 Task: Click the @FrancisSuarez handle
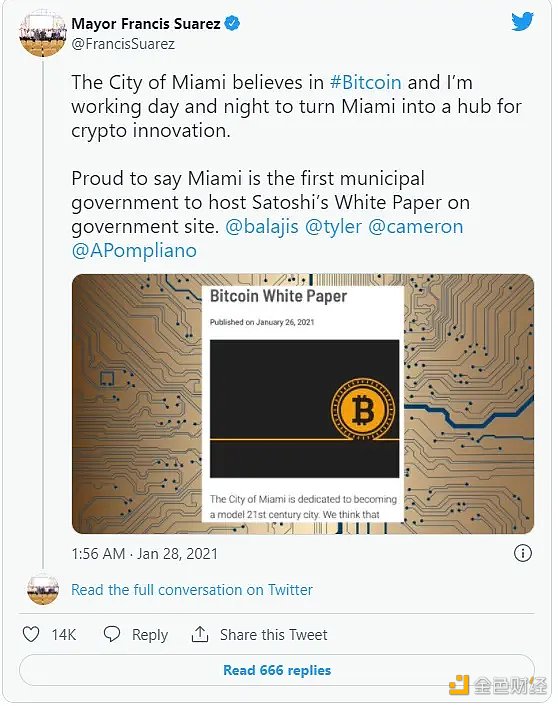[x=123, y=44]
